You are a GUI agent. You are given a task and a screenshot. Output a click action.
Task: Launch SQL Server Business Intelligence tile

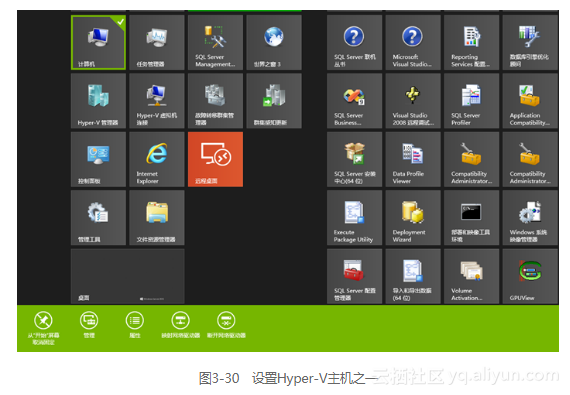[354, 101]
